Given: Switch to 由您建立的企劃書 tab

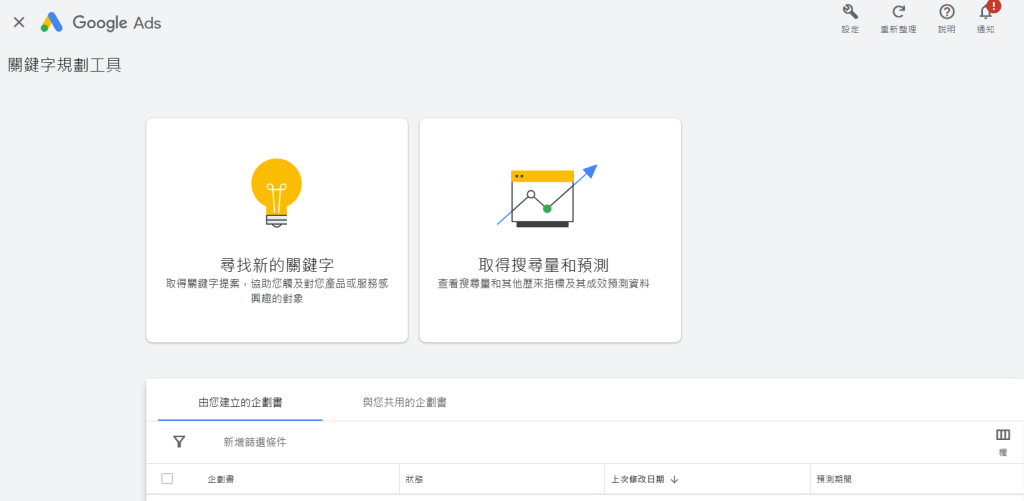Looking at the screenshot, I should tap(240, 402).
